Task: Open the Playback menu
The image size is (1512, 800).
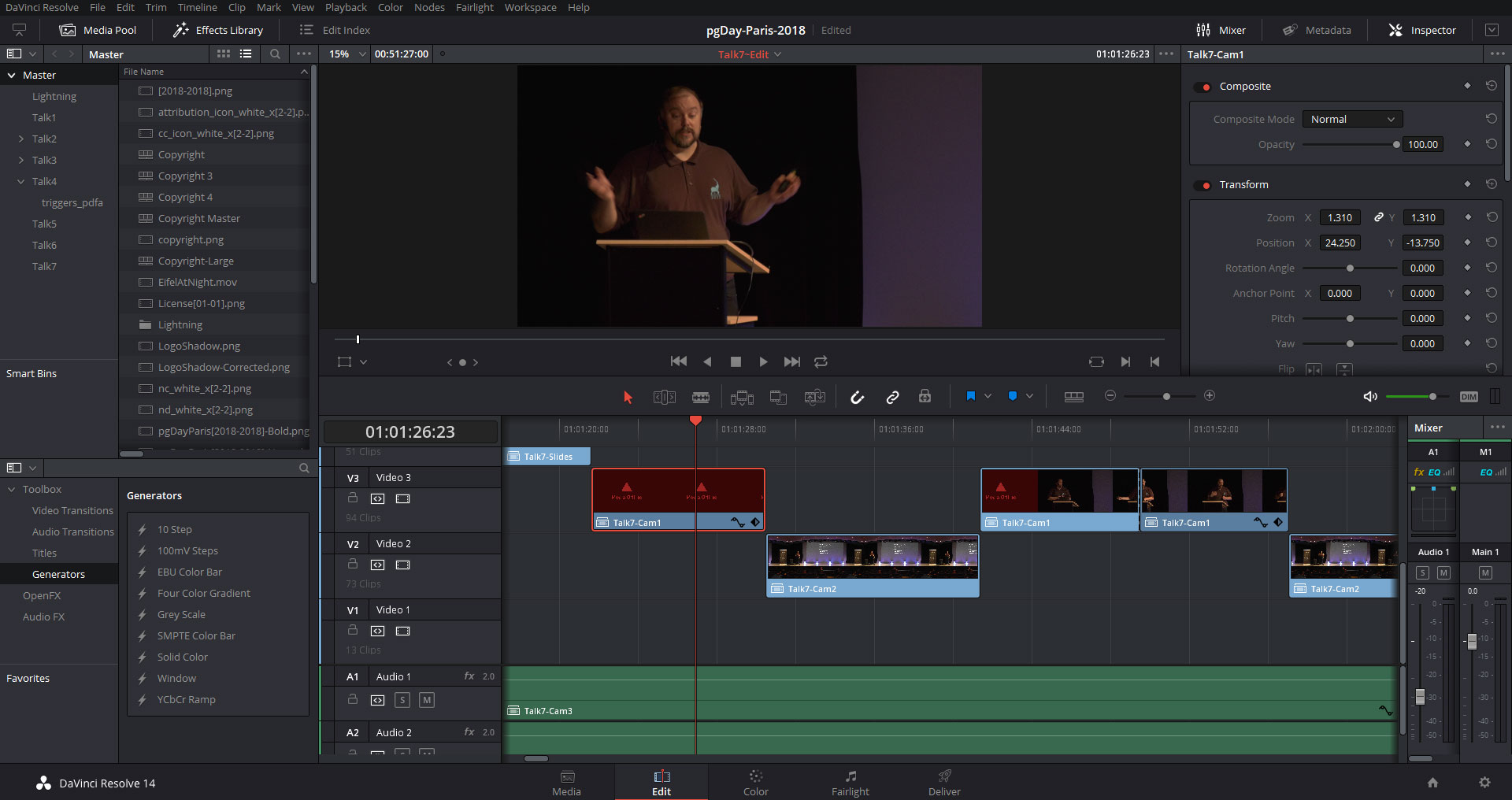Action: coord(346,7)
